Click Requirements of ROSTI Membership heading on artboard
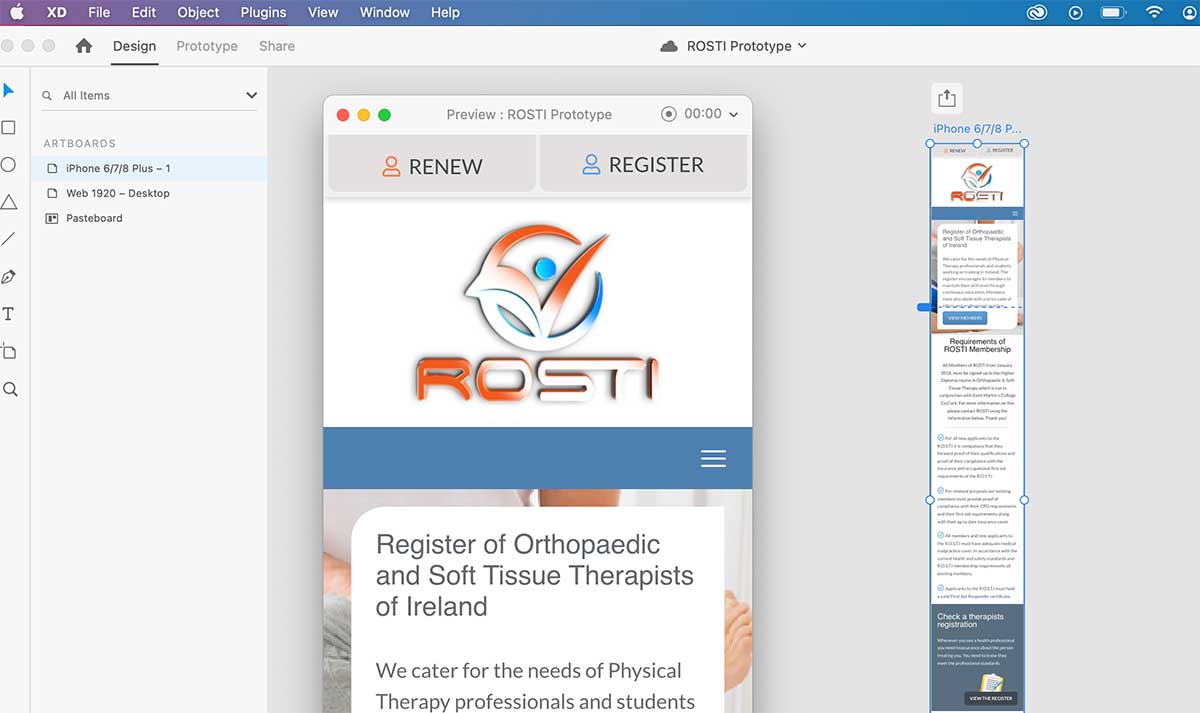1200x713 pixels. 977,345
